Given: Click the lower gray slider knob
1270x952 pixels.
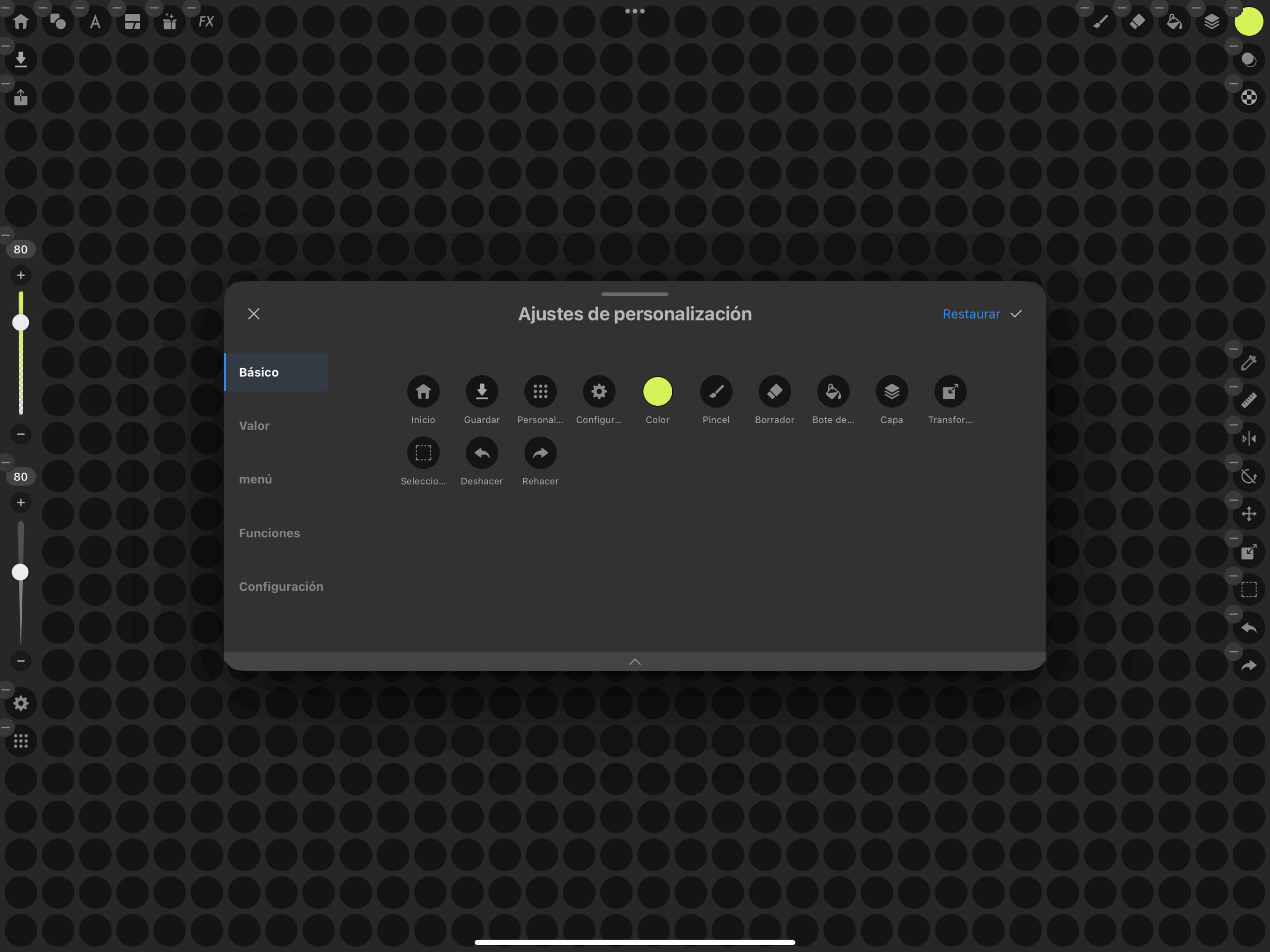Looking at the screenshot, I should coord(20,572).
